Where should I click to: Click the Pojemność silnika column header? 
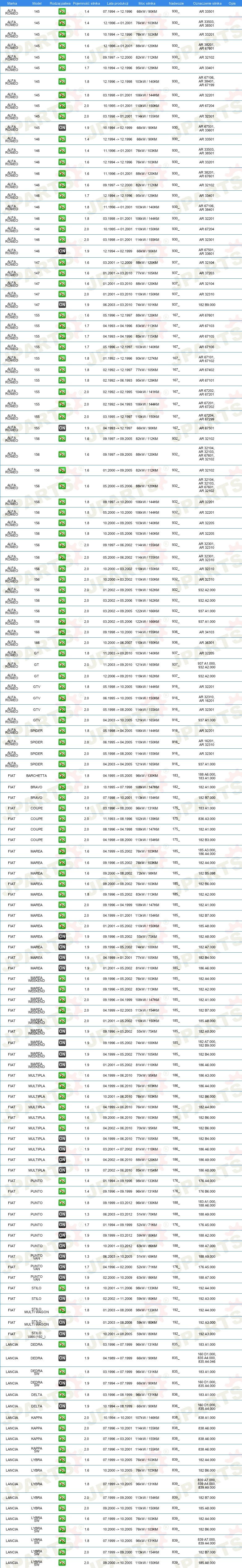click(x=86, y=3)
